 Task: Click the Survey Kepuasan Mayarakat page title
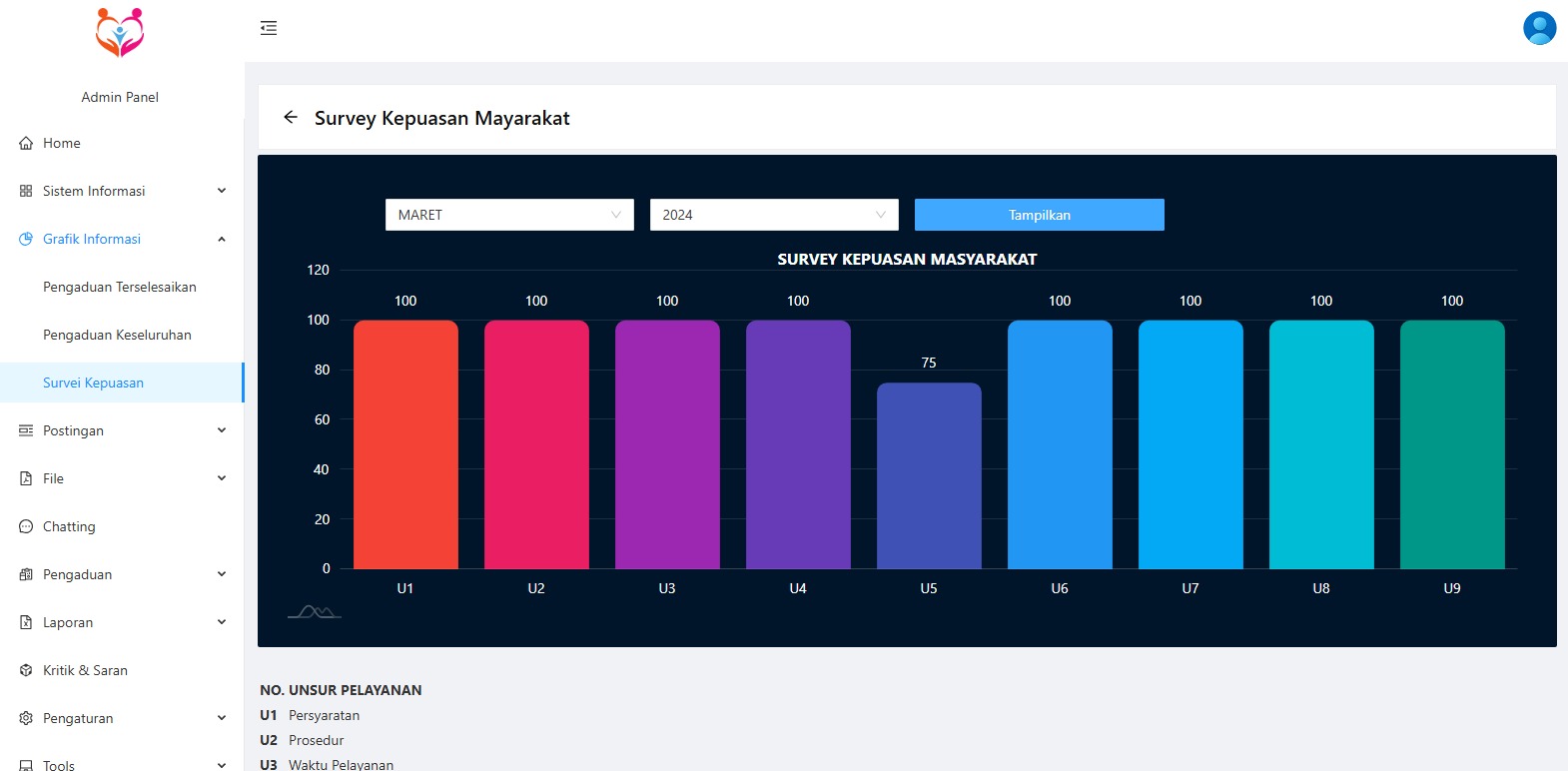[441, 118]
